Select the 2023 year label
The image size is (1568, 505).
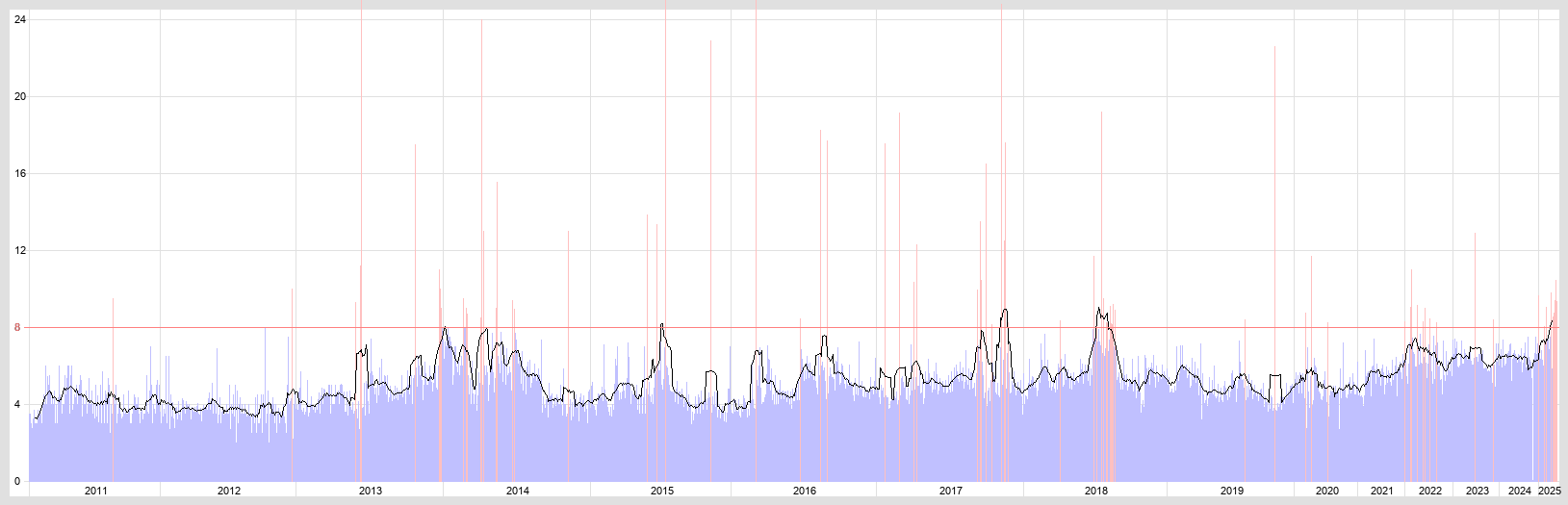coord(1478,491)
